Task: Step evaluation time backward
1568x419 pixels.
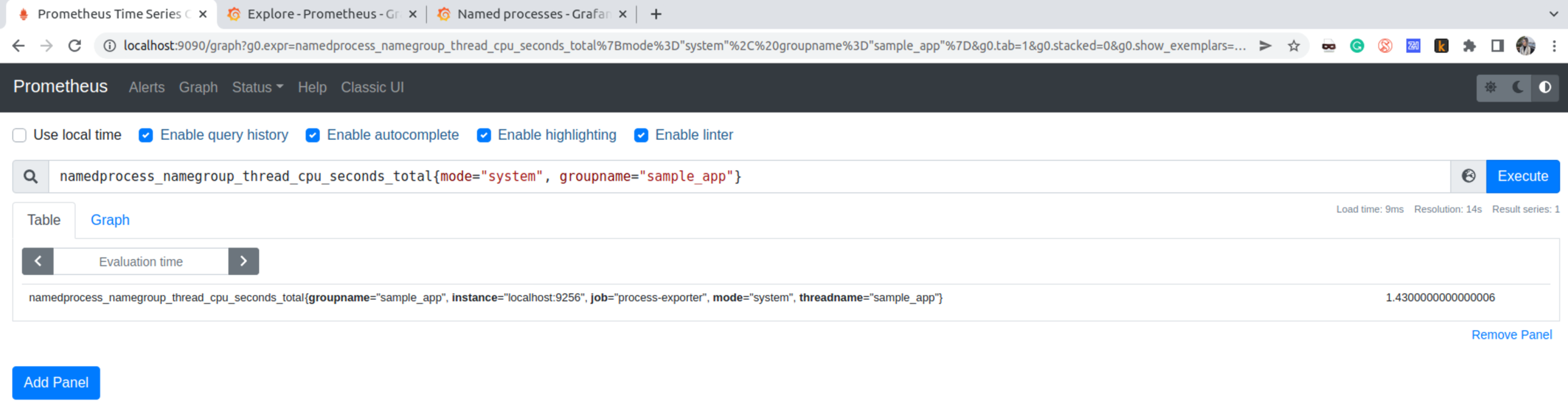Action: [x=38, y=262]
